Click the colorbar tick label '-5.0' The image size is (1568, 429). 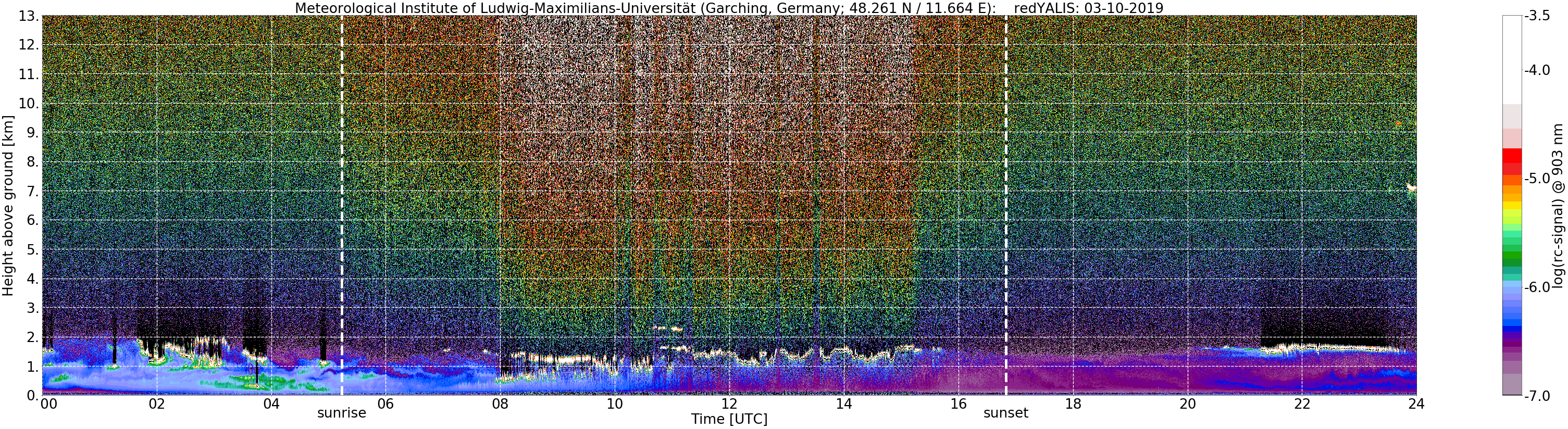coord(1537,179)
